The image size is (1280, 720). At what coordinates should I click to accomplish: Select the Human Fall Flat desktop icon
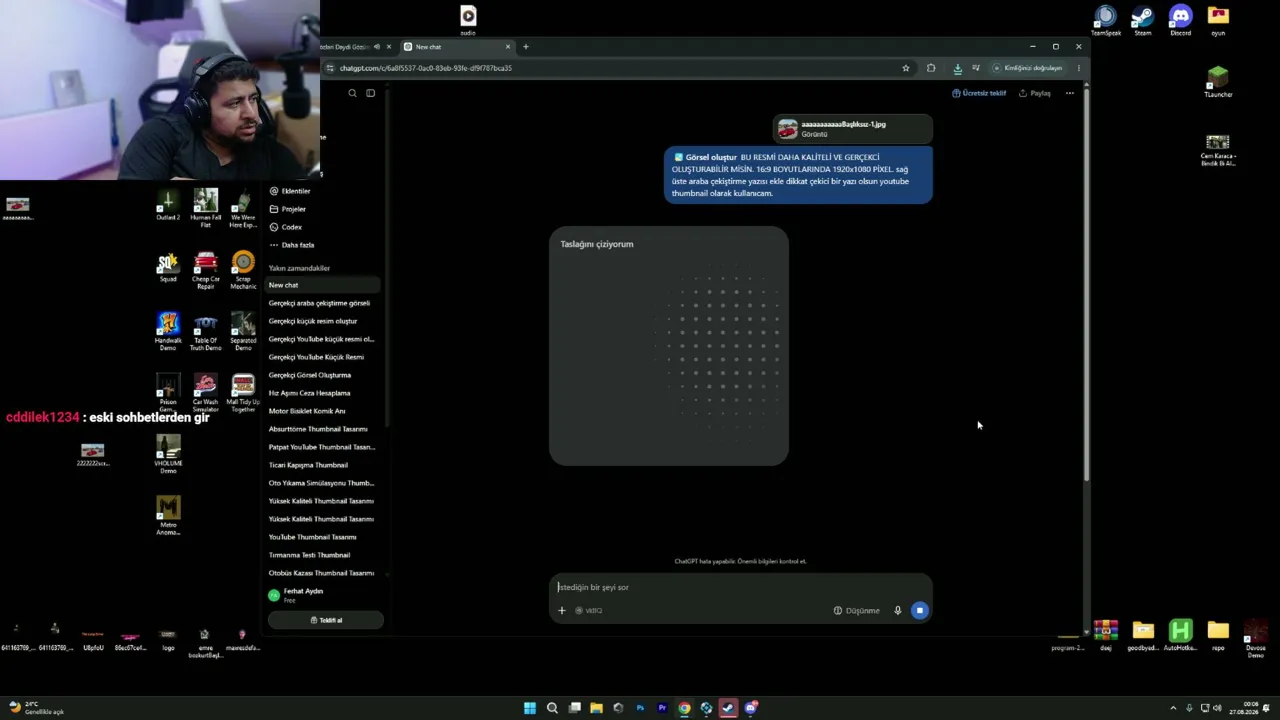pyautogui.click(x=206, y=208)
